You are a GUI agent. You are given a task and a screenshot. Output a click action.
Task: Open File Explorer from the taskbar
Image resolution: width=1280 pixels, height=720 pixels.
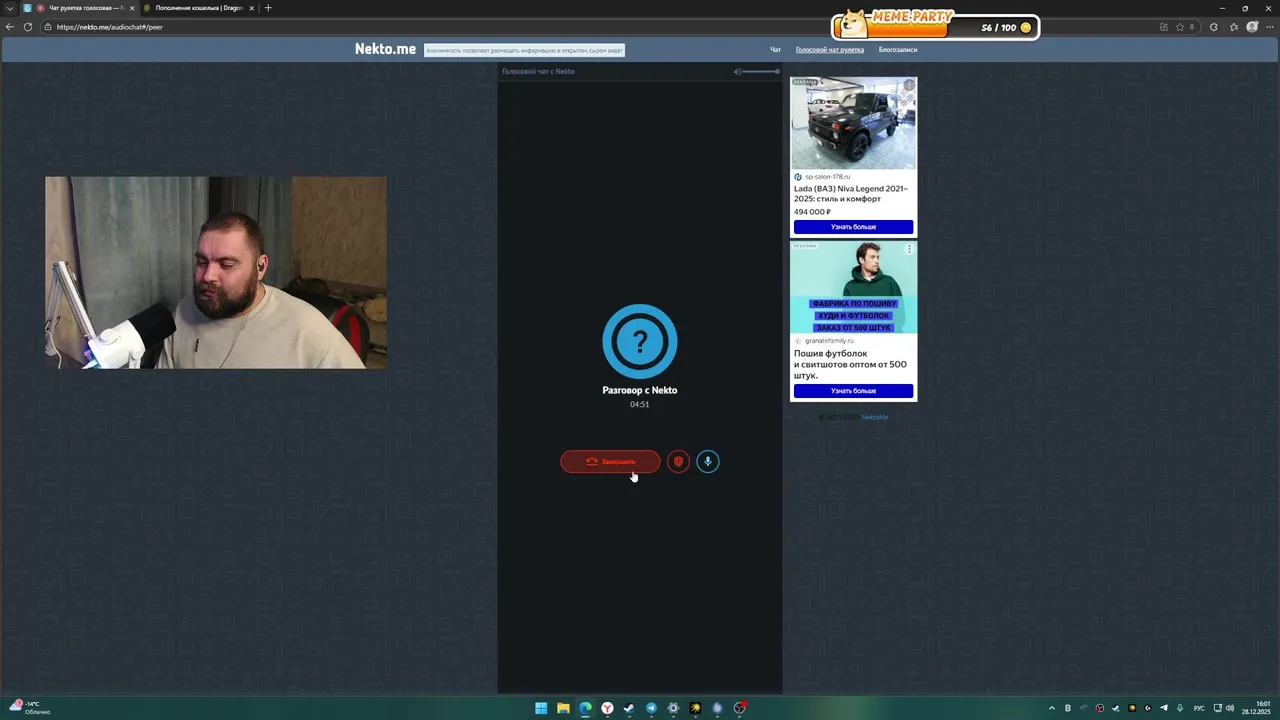click(x=563, y=708)
